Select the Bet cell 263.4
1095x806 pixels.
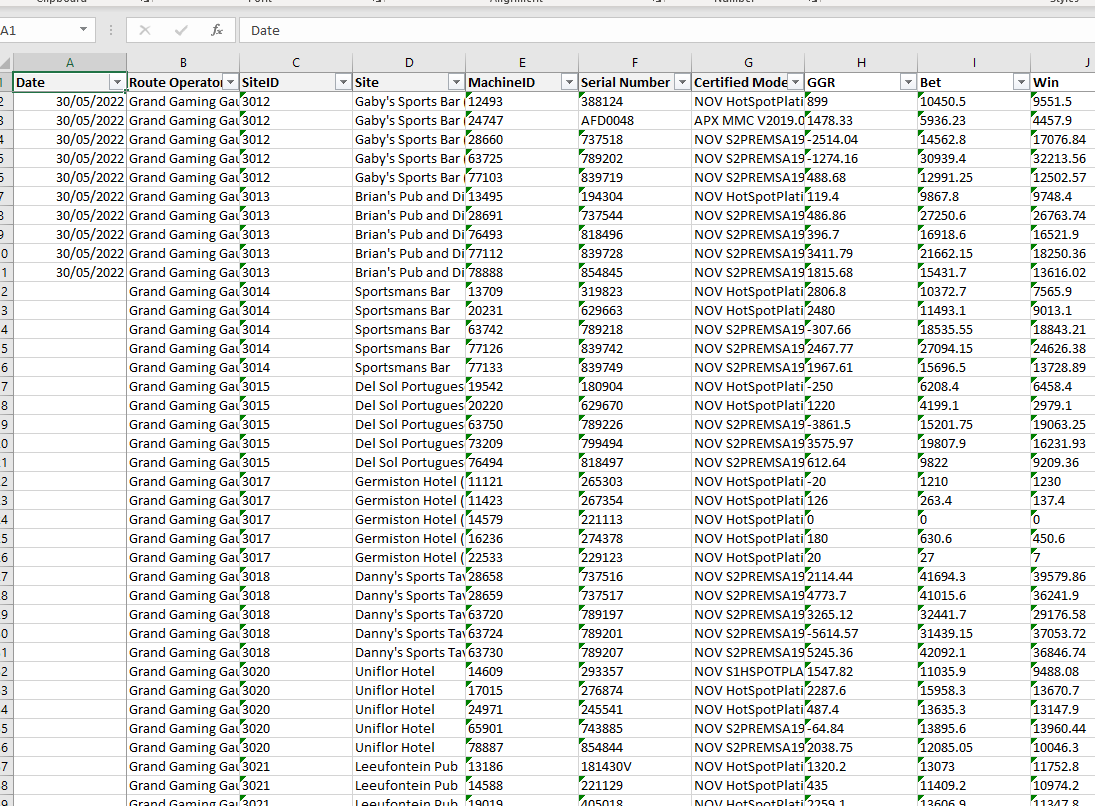tap(974, 500)
